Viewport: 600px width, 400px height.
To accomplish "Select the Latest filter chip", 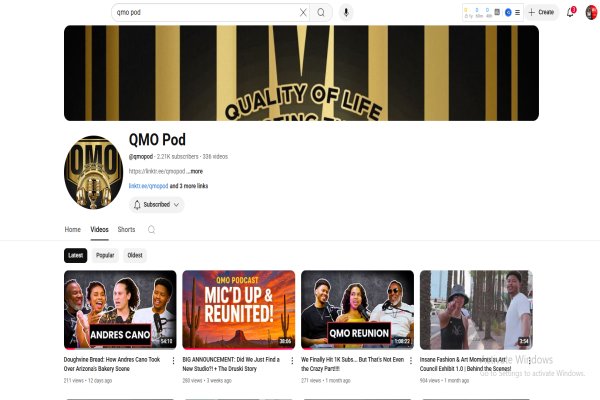I will pos(75,255).
